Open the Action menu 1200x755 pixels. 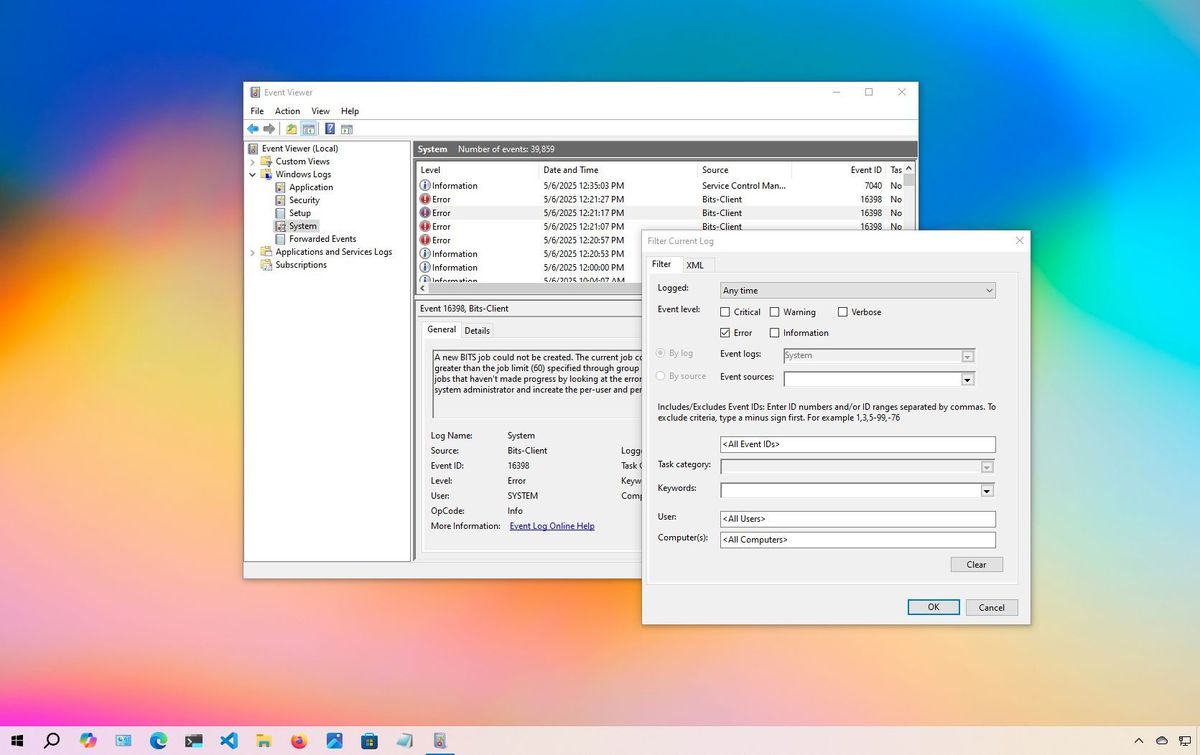pos(287,111)
